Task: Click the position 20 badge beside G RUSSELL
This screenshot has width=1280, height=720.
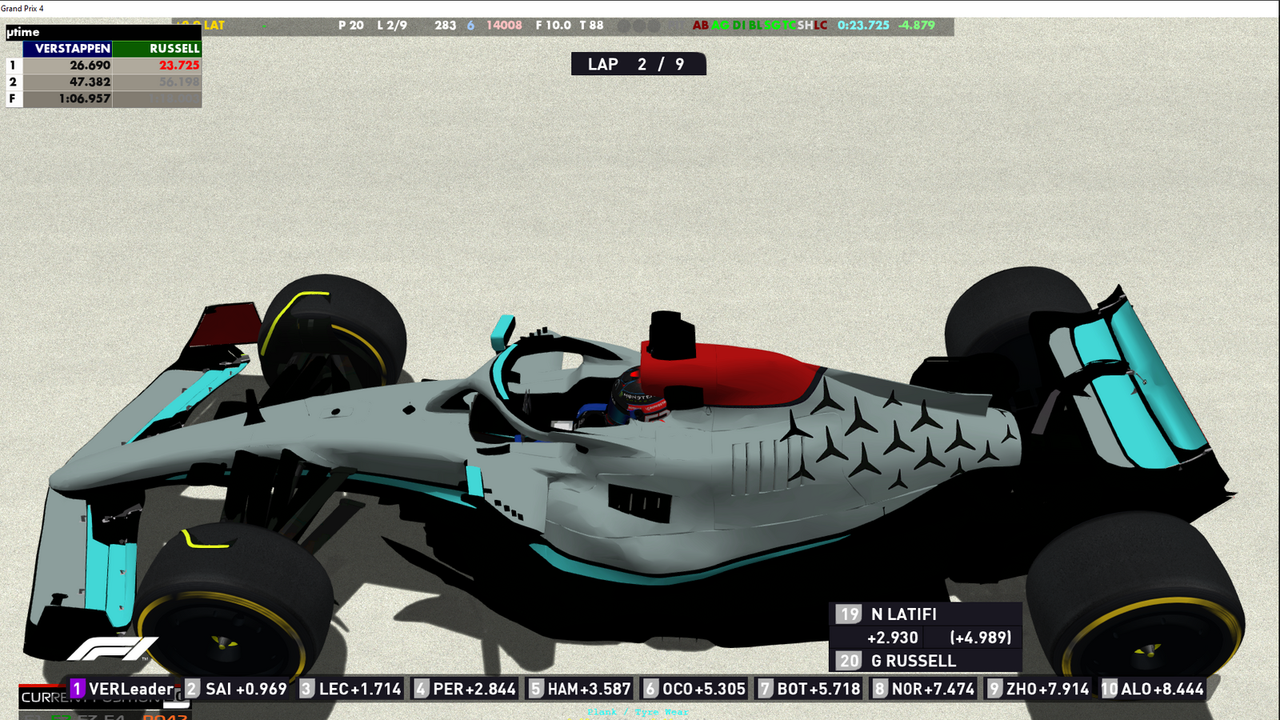Action: point(849,660)
